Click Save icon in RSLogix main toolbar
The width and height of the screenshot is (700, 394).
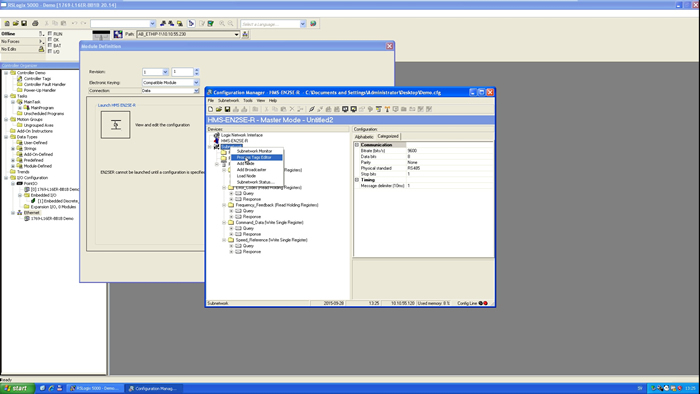[24, 23]
